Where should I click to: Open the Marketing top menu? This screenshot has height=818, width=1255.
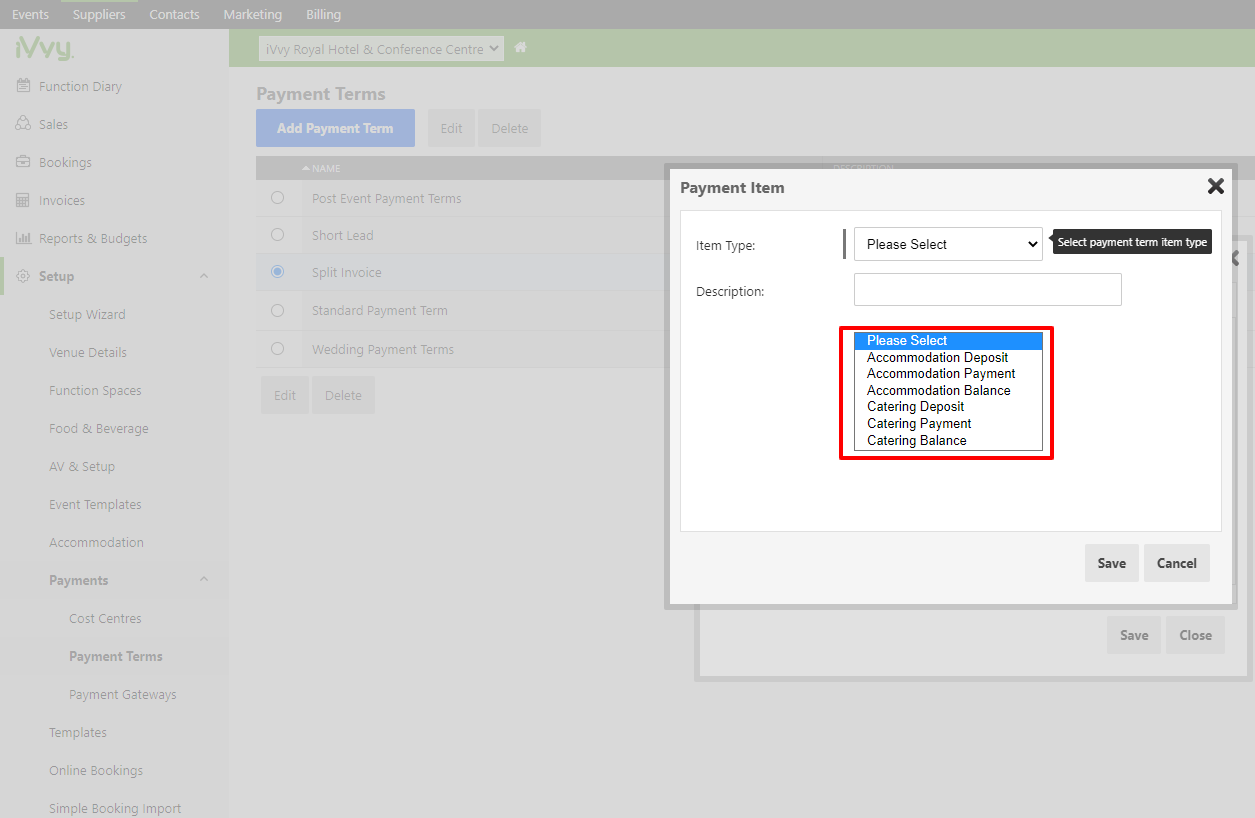(x=252, y=14)
